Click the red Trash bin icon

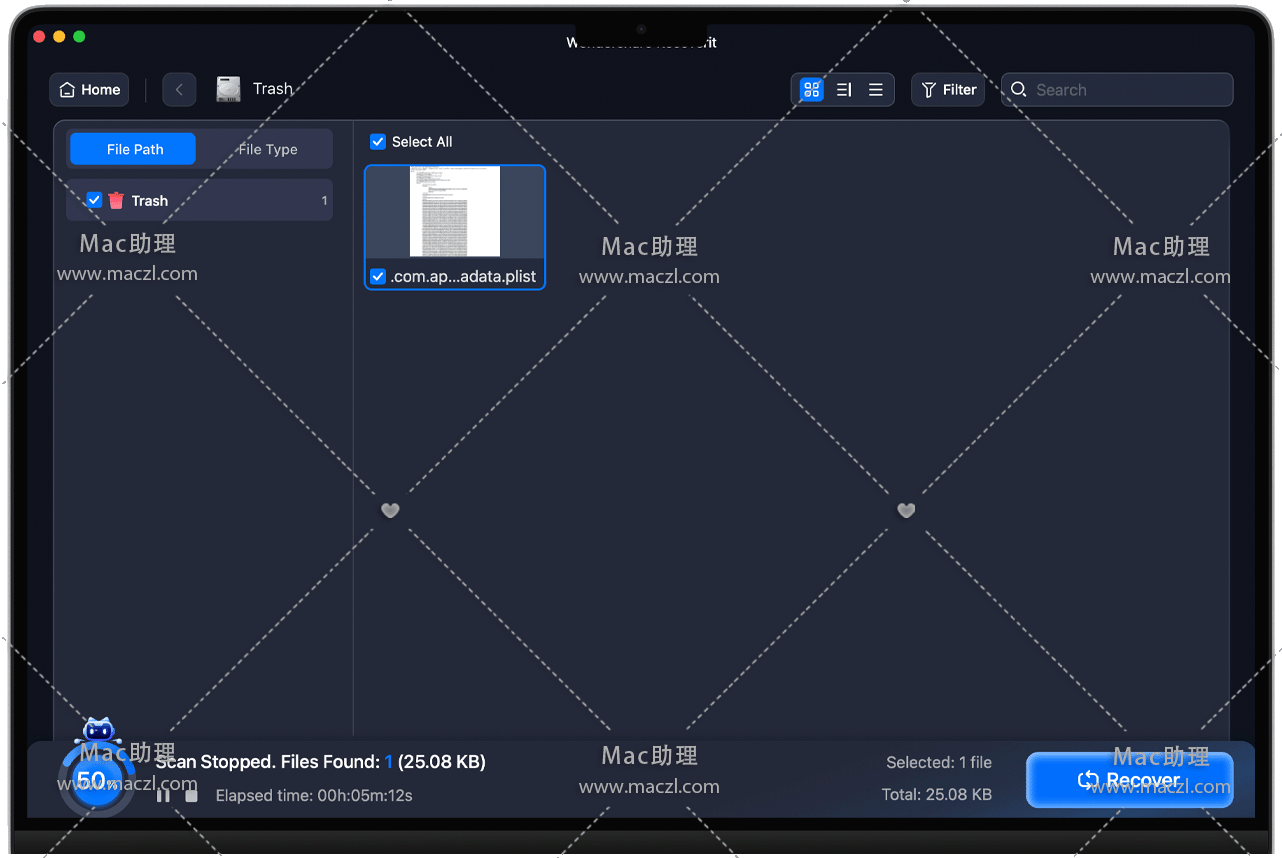(x=116, y=200)
